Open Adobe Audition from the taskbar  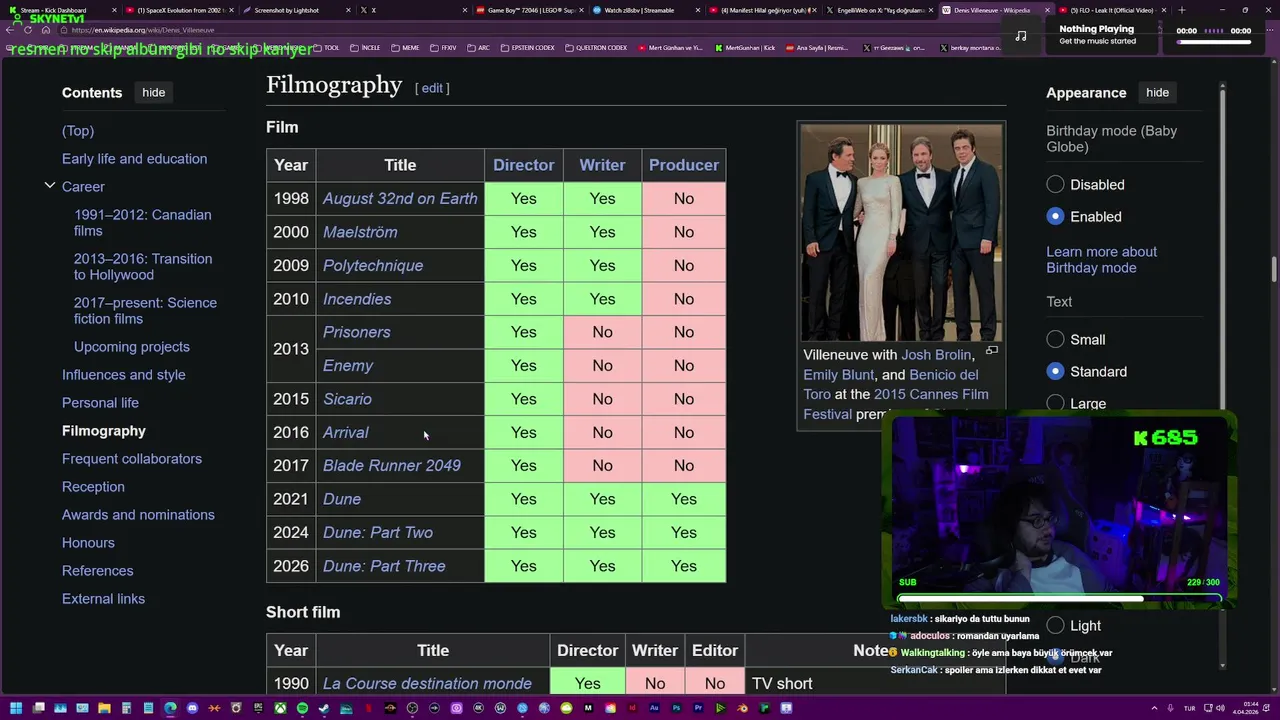click(654, 708)
